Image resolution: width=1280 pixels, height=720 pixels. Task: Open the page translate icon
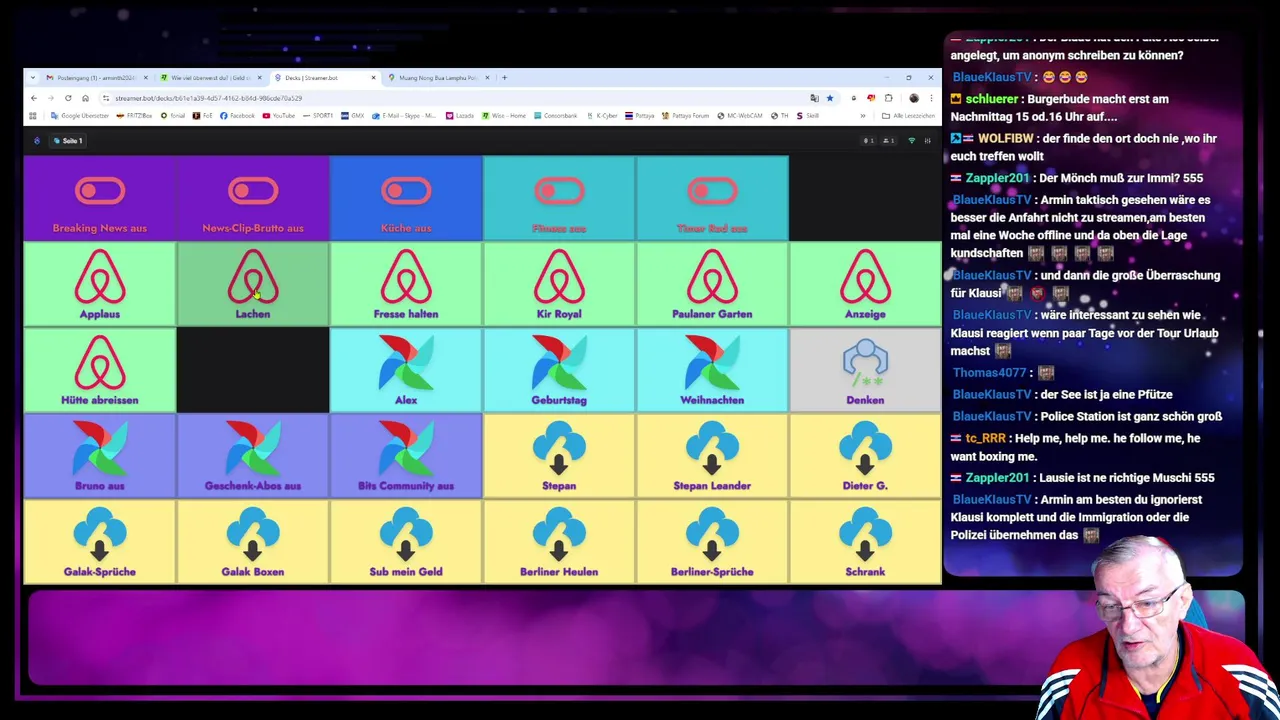click(x=814, y=98)
